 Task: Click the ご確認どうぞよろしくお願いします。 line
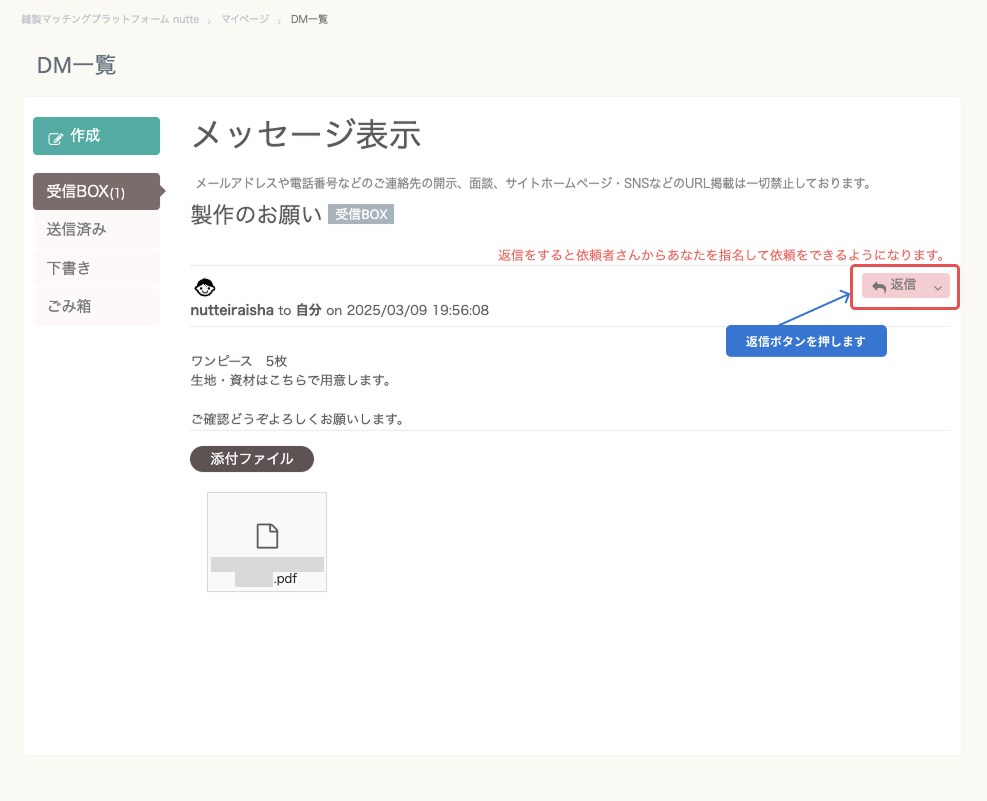299,419
